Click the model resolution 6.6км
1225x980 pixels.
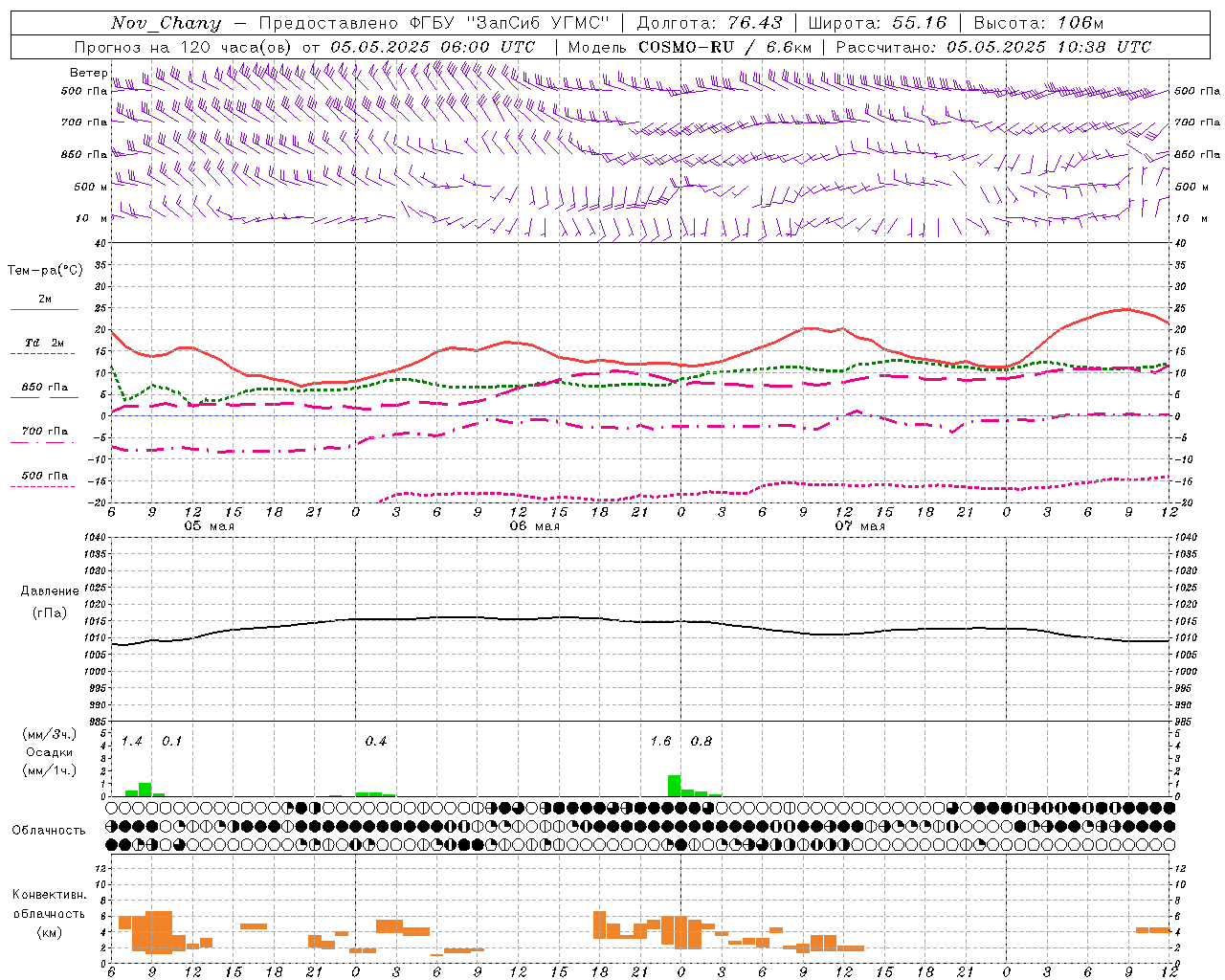(x=789, y=47)
